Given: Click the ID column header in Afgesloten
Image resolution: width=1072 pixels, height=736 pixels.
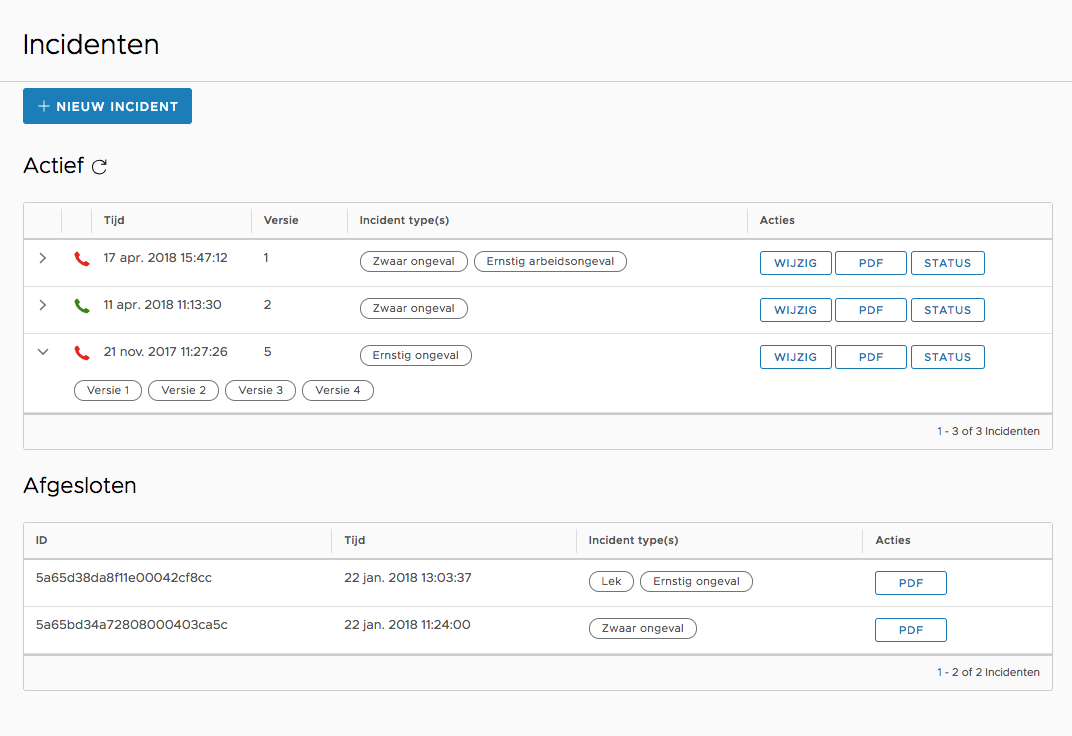Looking at the screenshot, I should (42, 540).
